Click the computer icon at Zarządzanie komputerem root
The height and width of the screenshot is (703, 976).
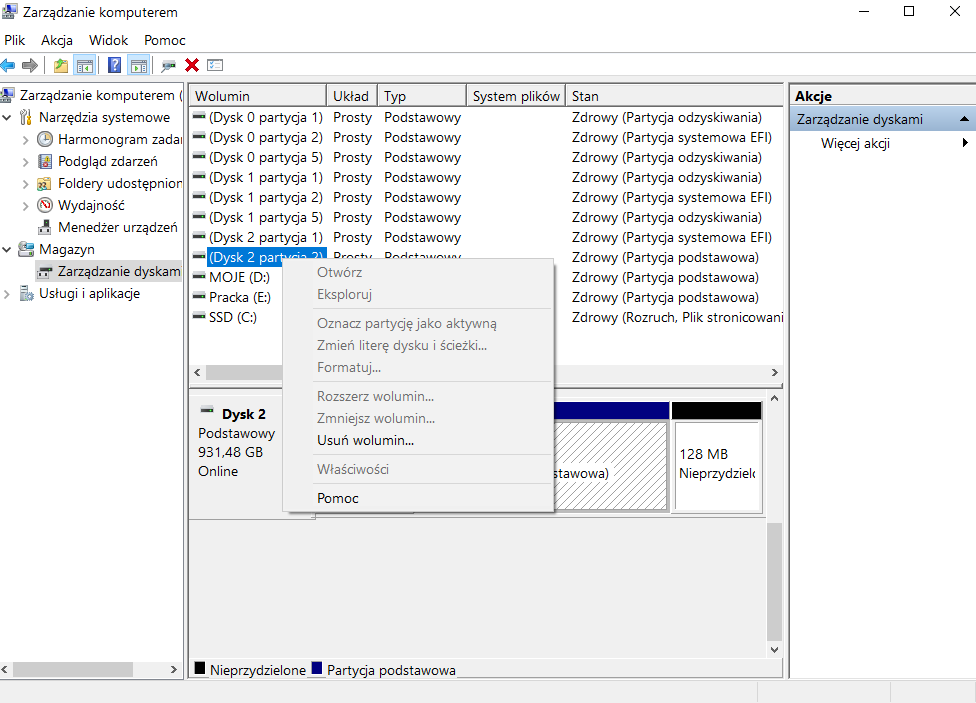click(7, 95)
